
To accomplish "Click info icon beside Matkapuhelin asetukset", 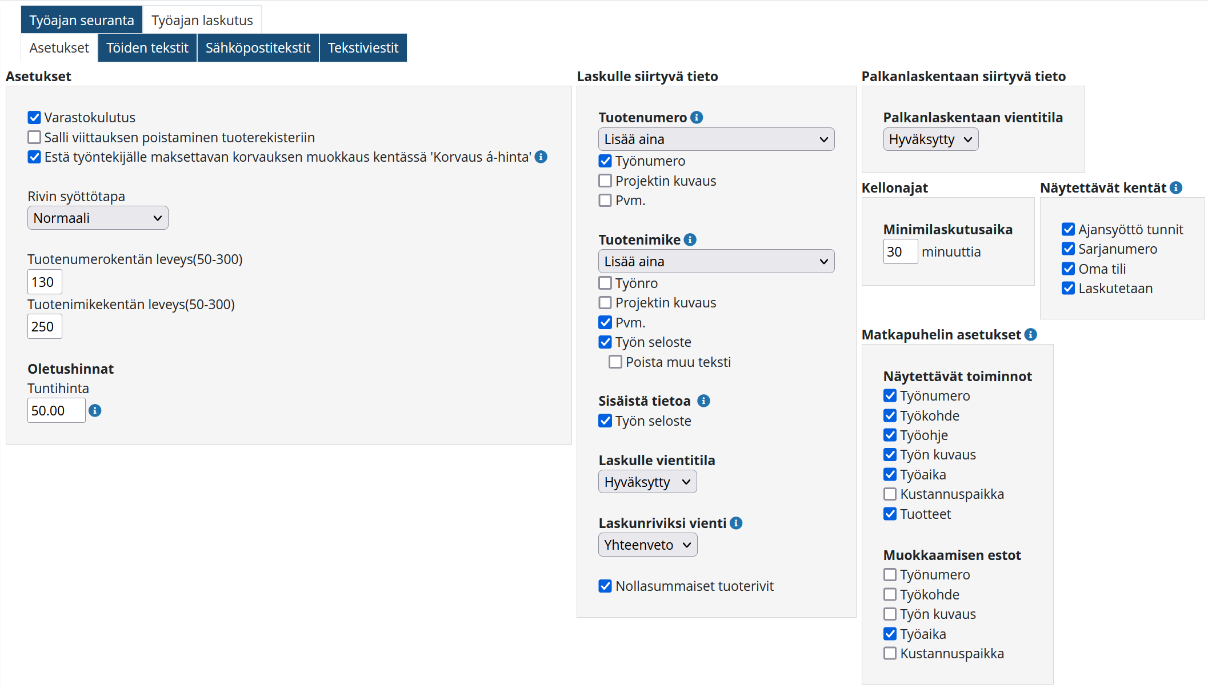I will pyautogui.click(x=1030, y=335).
